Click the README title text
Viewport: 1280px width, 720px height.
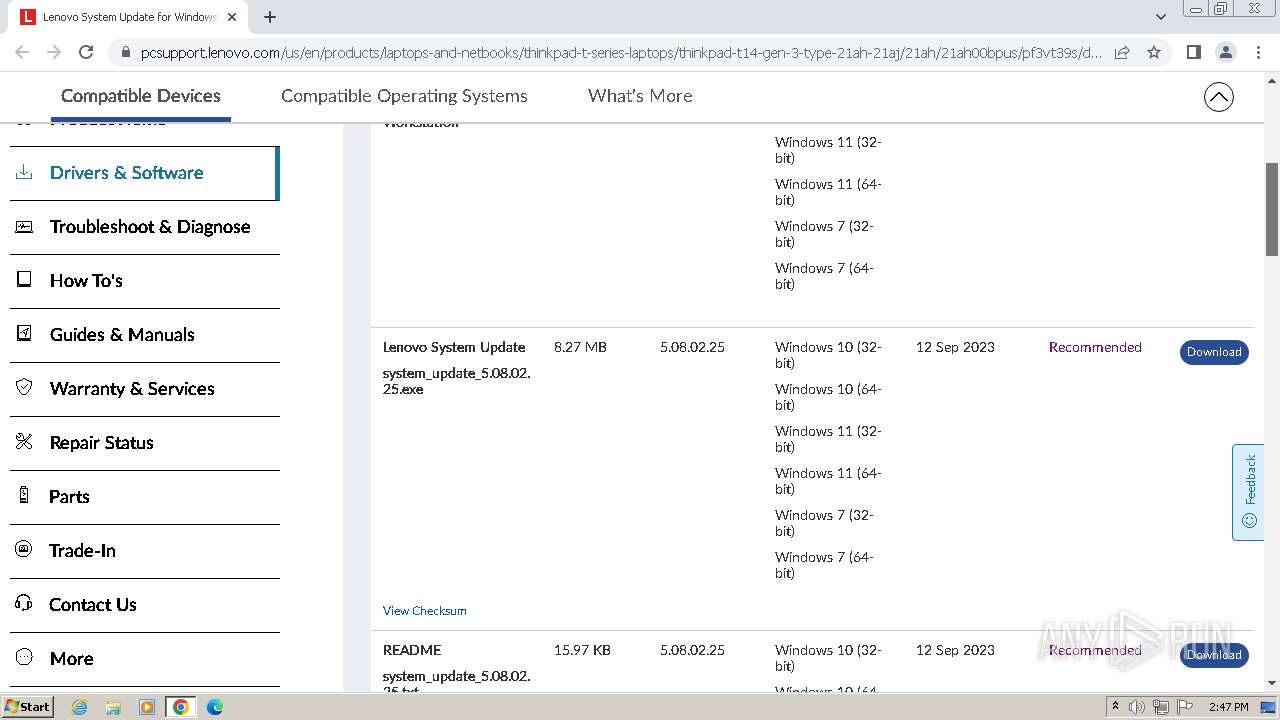(412, 650)
